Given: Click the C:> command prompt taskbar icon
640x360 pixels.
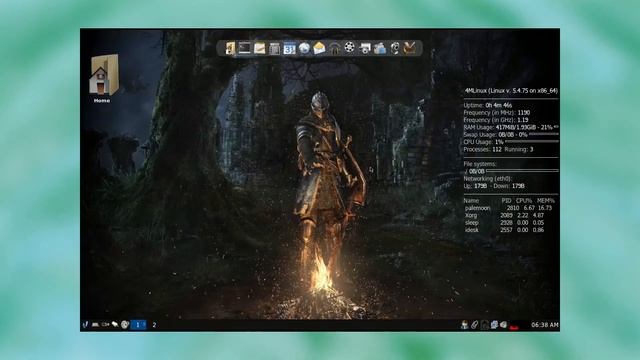Looking at the screenshot, I should (105, 324).
